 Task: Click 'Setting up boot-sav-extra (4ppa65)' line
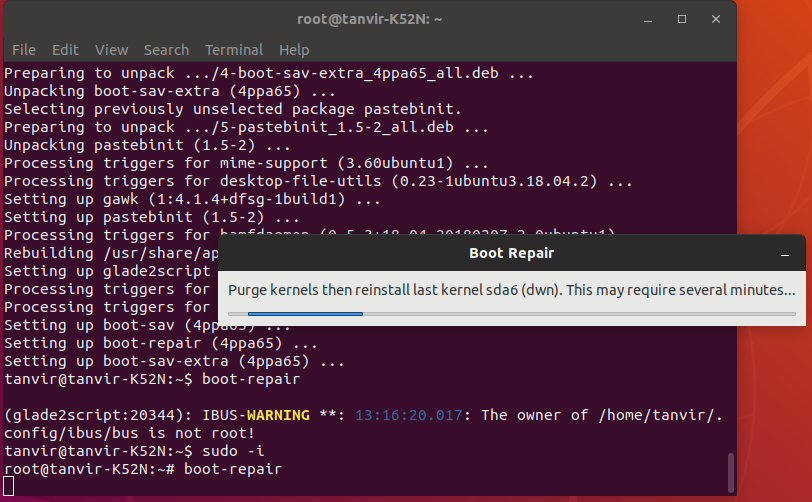coord(174,361)
